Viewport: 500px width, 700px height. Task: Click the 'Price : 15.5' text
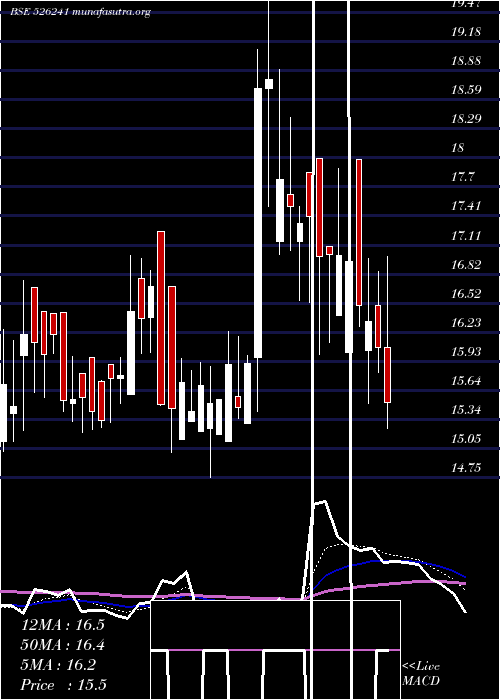64,685
